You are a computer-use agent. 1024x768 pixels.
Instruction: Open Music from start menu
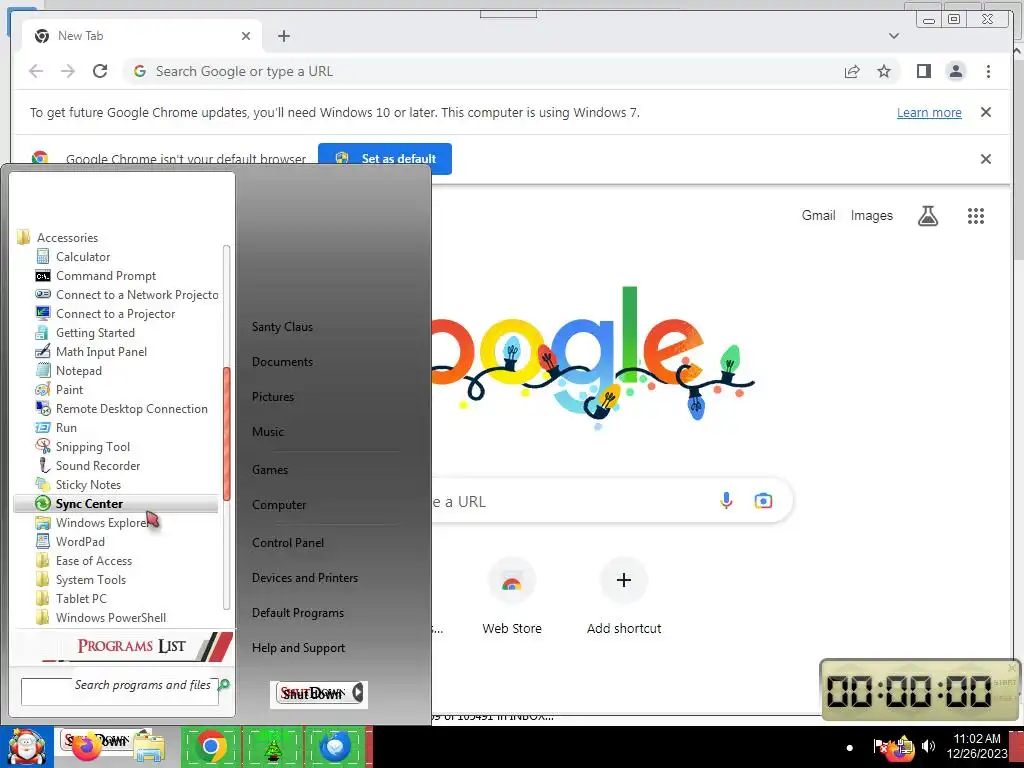pos(268,432)
